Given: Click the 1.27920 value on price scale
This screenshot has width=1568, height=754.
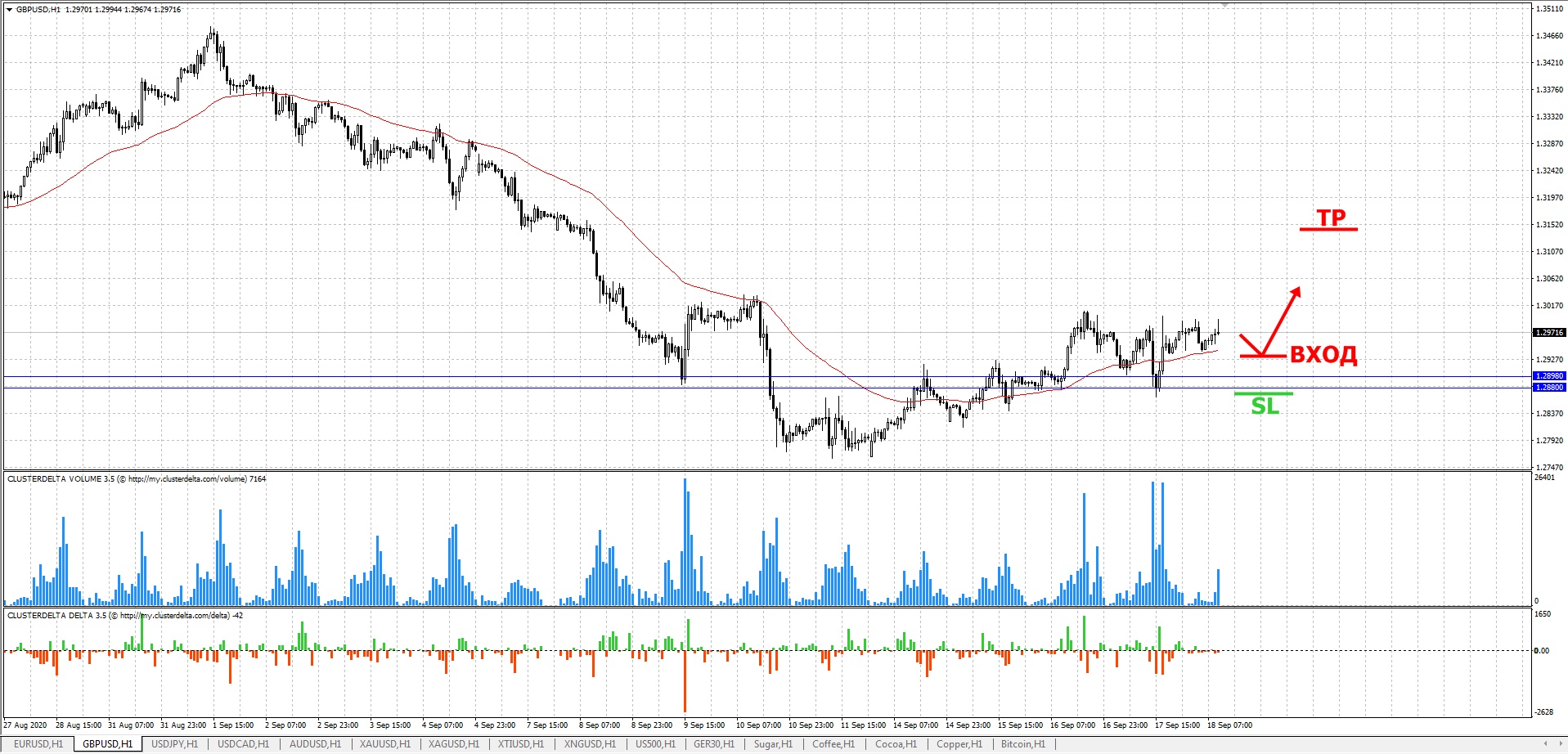Looking at the screenshot, I should click(x=1549, y=441).
